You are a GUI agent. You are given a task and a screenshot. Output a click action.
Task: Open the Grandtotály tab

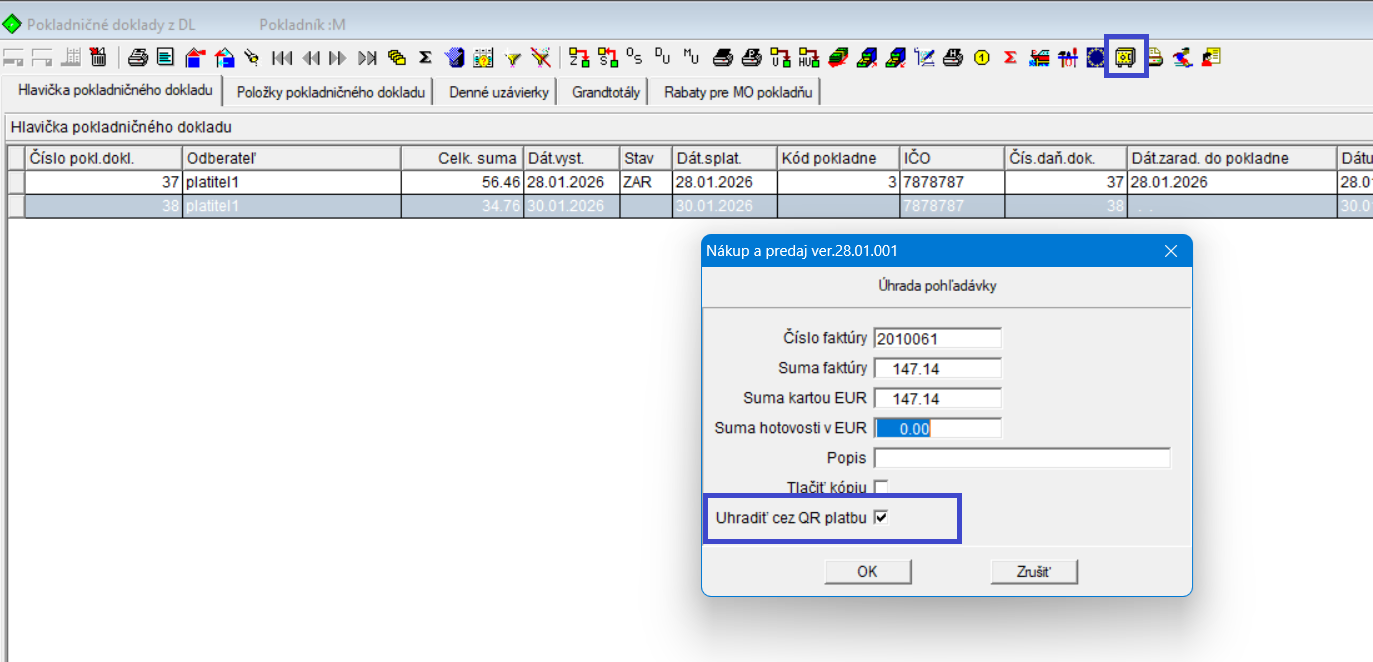point(606,93)
